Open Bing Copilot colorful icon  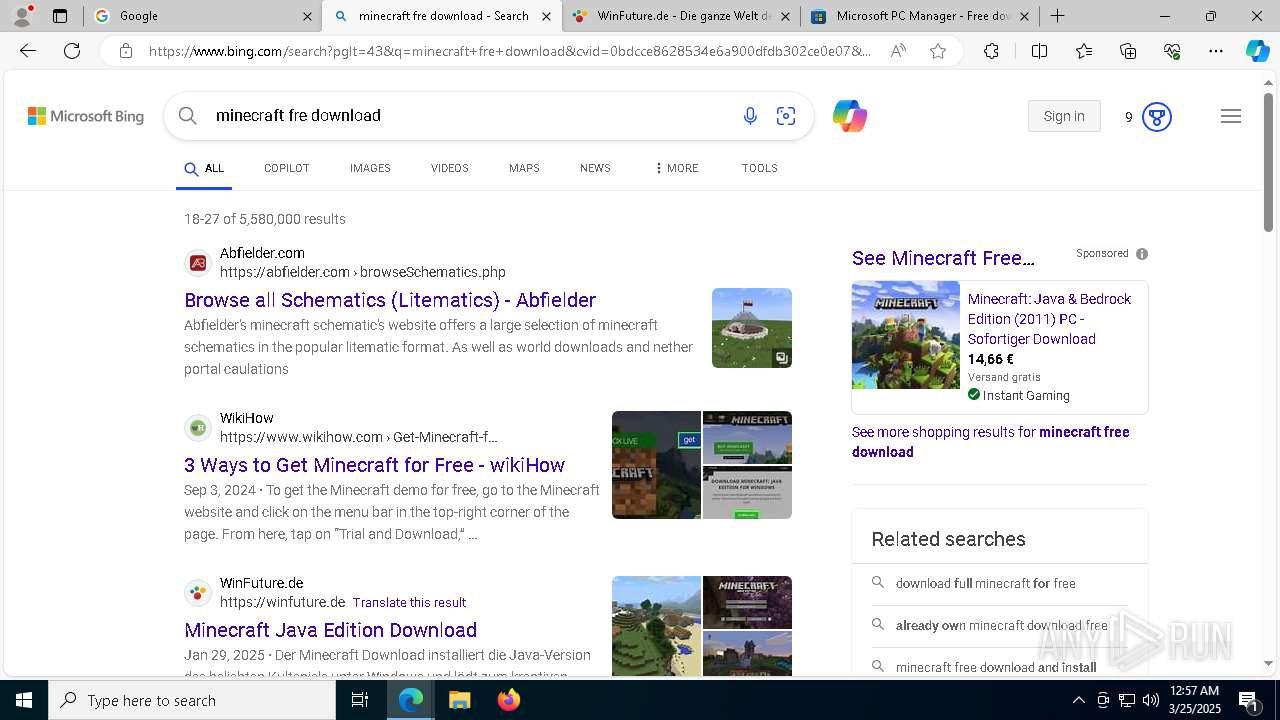[x=849, y=116]
